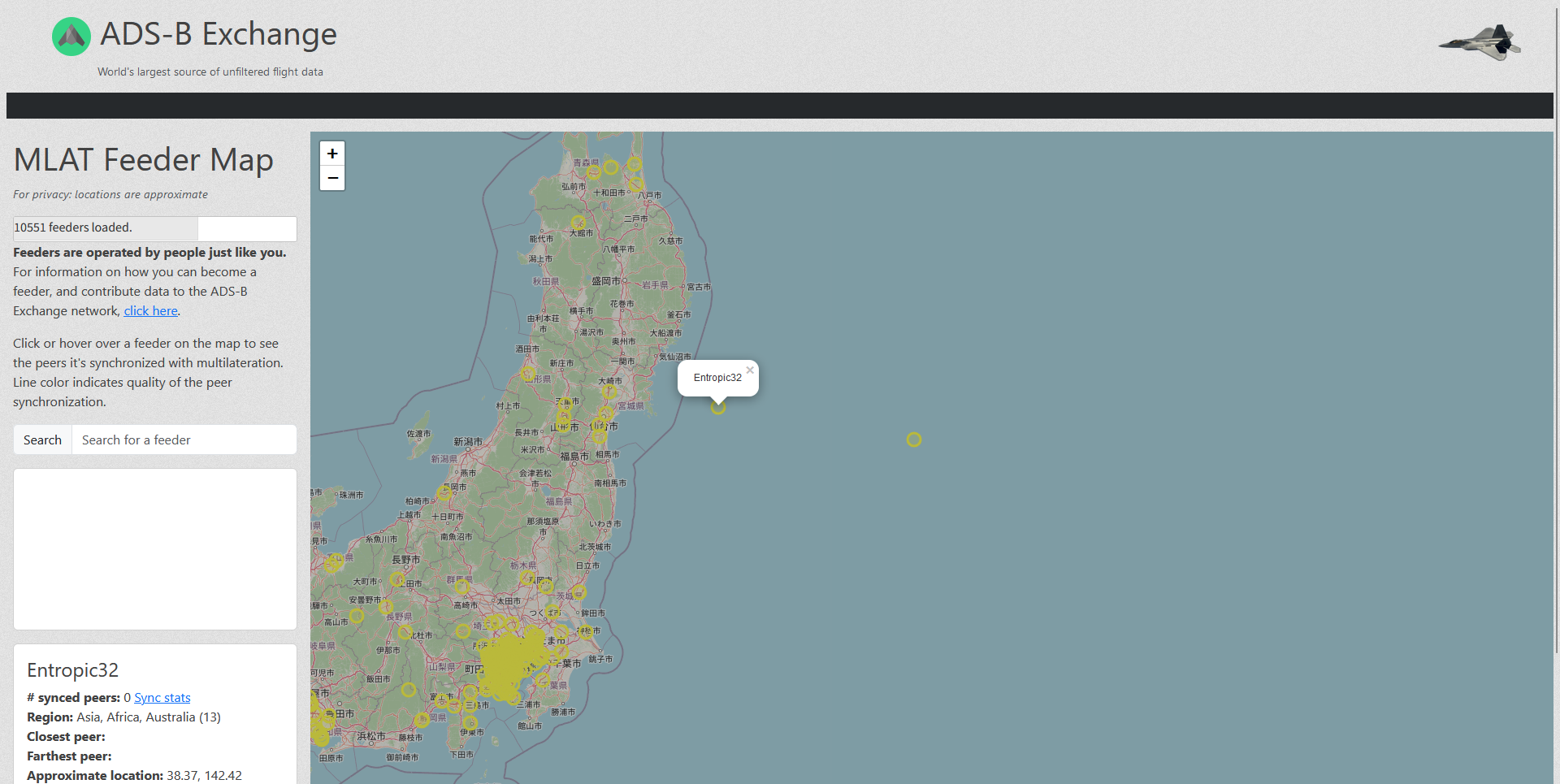Viewport: 1560px width, 784px height.
Task: Focus the 'Search for a feeder' input field
Action: click(x=184, y=440)
